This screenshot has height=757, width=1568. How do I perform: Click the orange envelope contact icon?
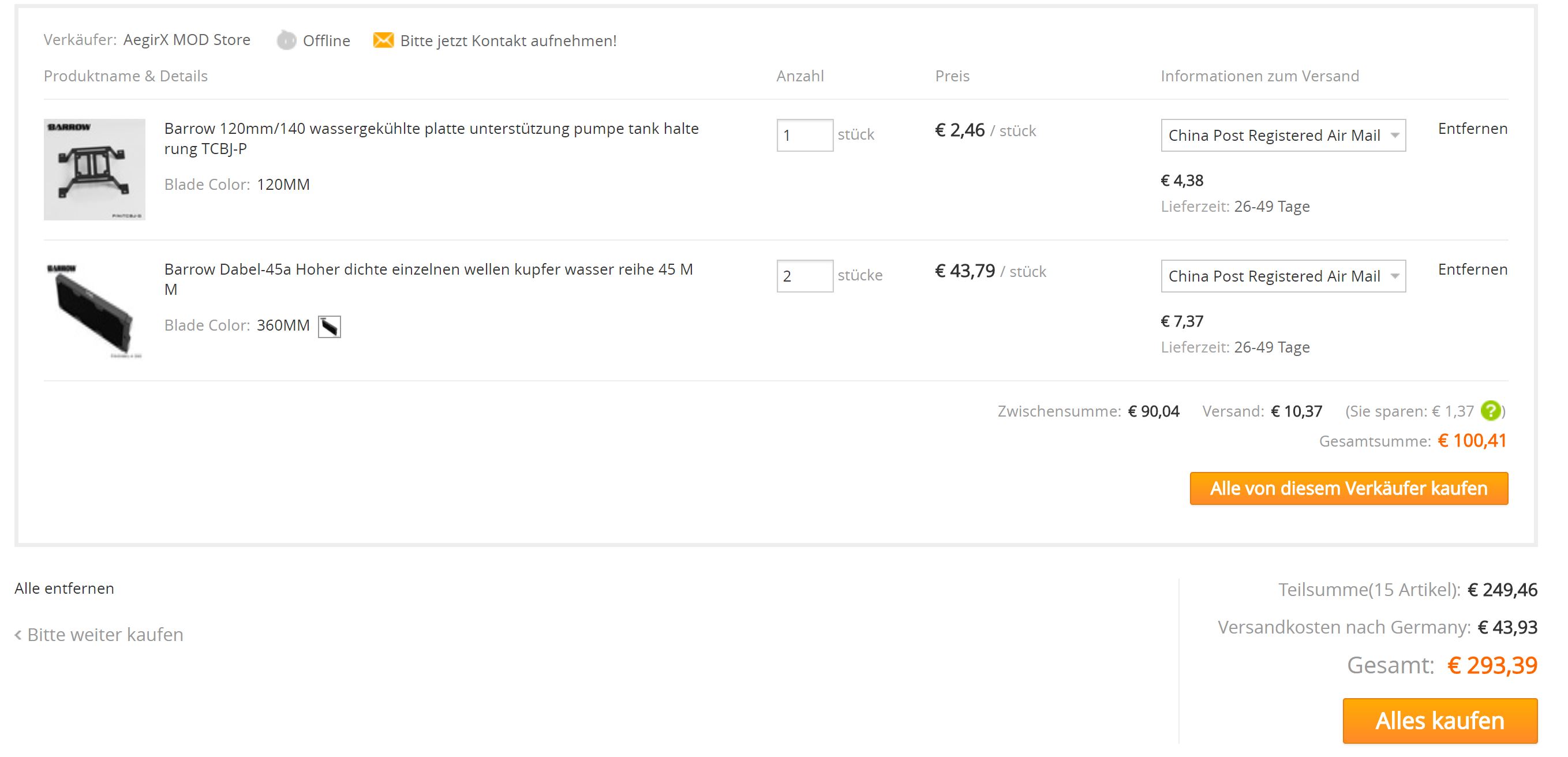[383, 40]
